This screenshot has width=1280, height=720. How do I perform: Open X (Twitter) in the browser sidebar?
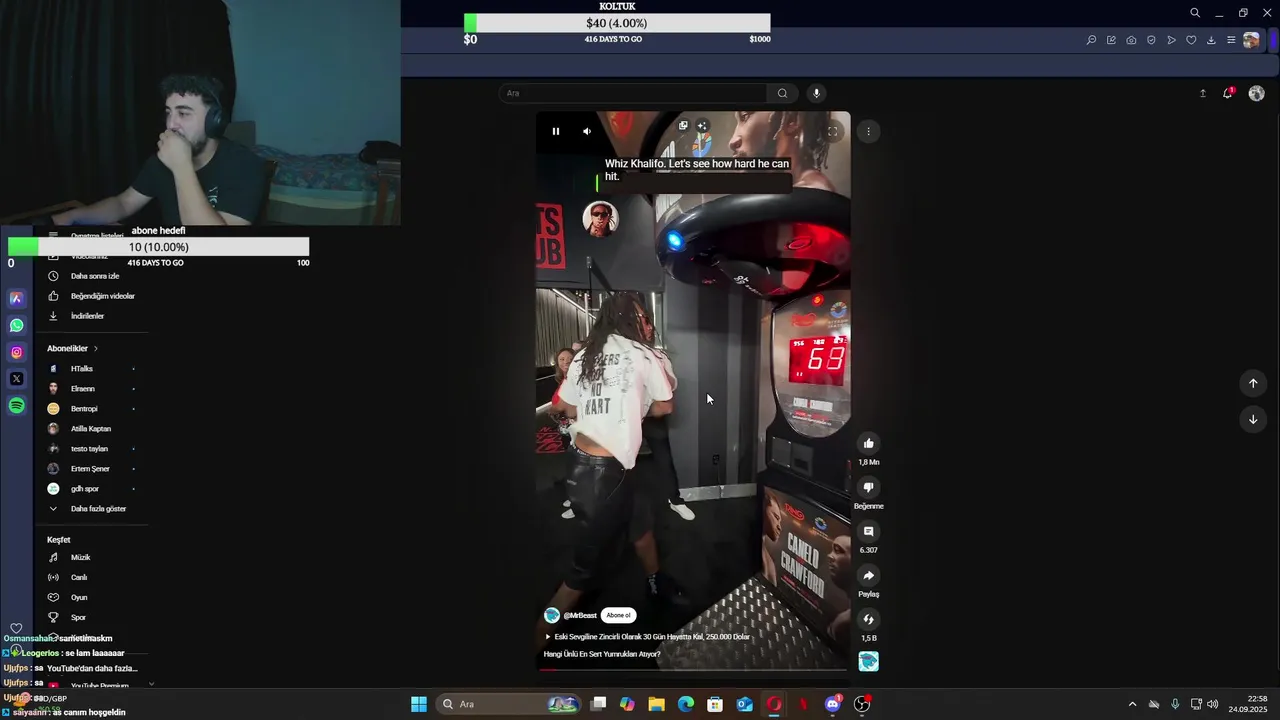16,379
